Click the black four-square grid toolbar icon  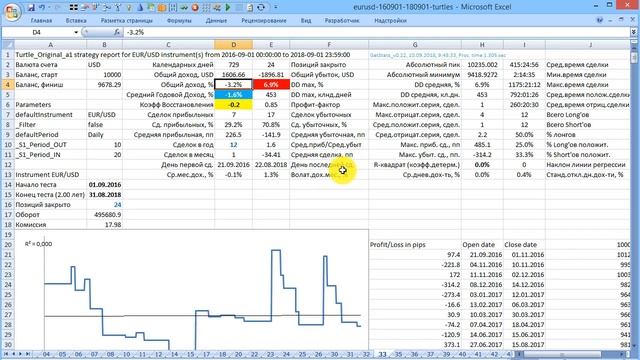click(x=73, y=7)
